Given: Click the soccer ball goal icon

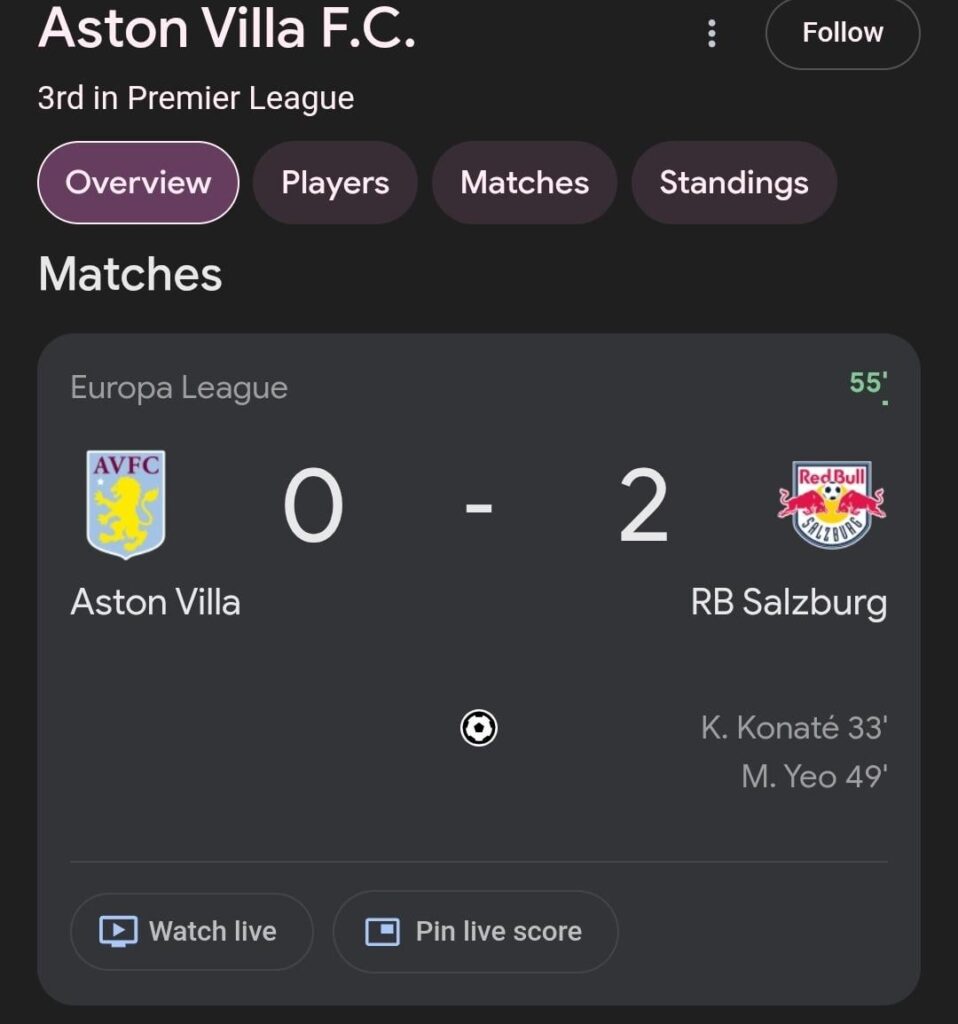Looking at the screenshot, I should (479, 728).
